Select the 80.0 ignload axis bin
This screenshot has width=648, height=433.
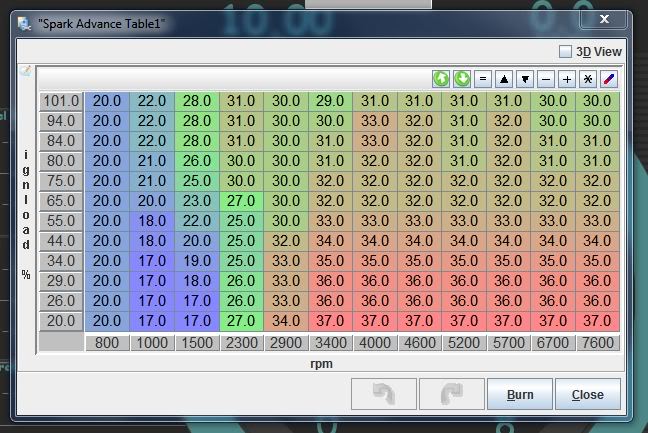pyautogui.click(x=61, y=161)
